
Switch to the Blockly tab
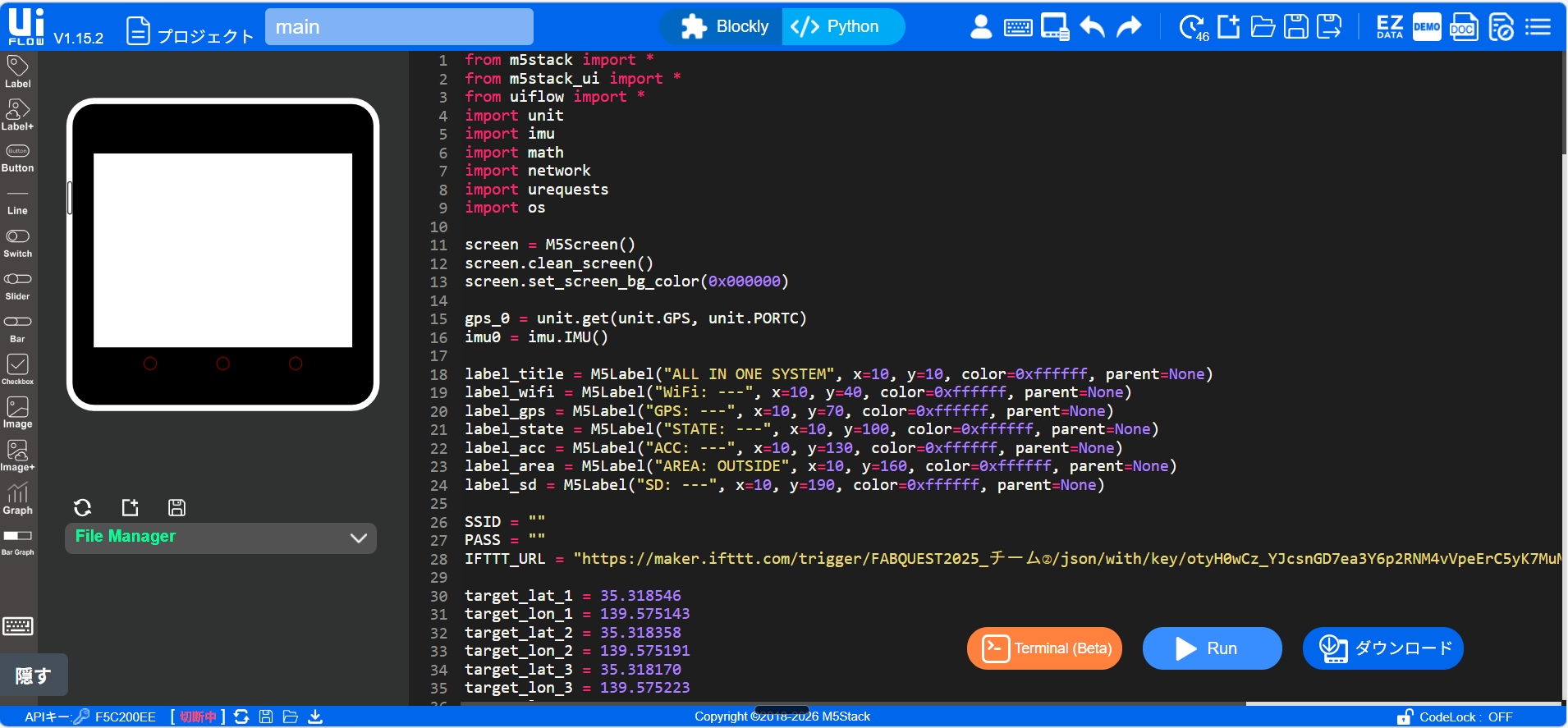tap(724, 27)
